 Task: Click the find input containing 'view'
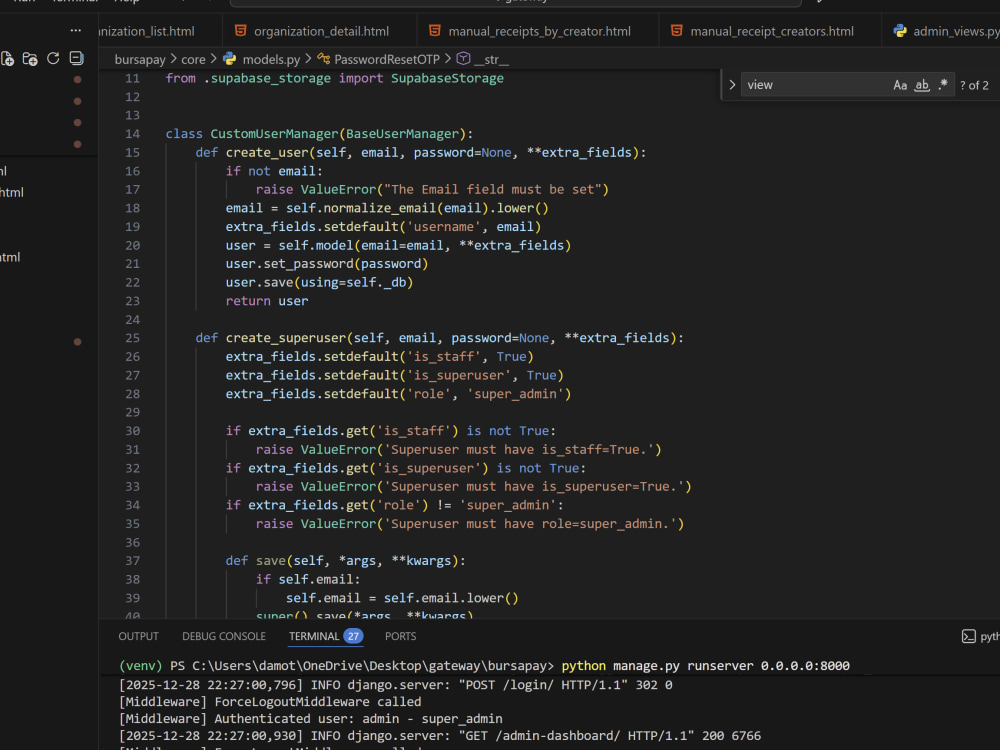click(816, 85)
